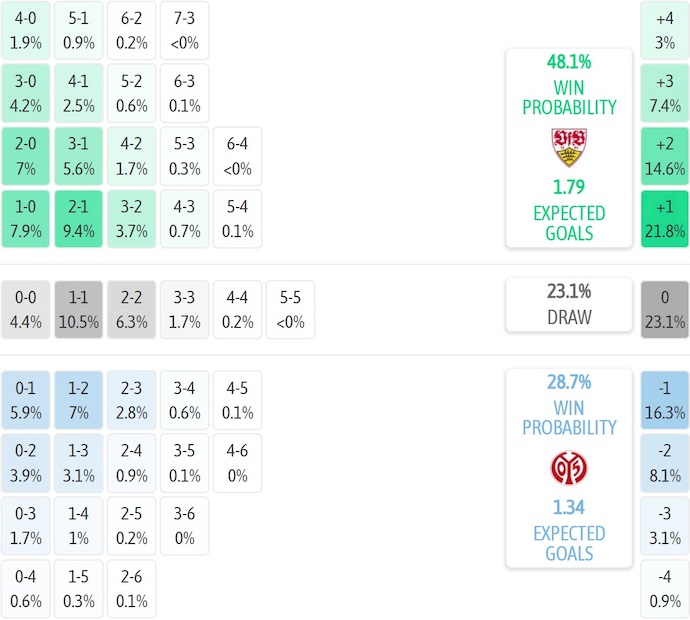Click the VfB Stuttgart club crest

click(569, 147)
